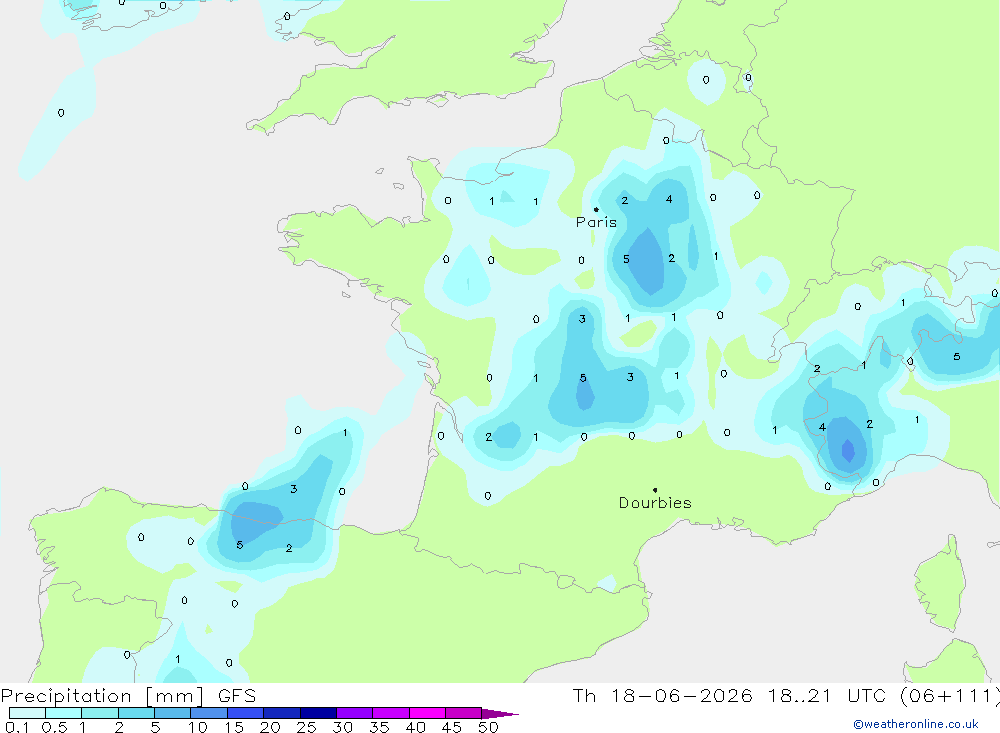Screen dimensions: 1000x733
Task: Pick the 30–35 mm legend swatch
Action: click(x=355, y=713)
